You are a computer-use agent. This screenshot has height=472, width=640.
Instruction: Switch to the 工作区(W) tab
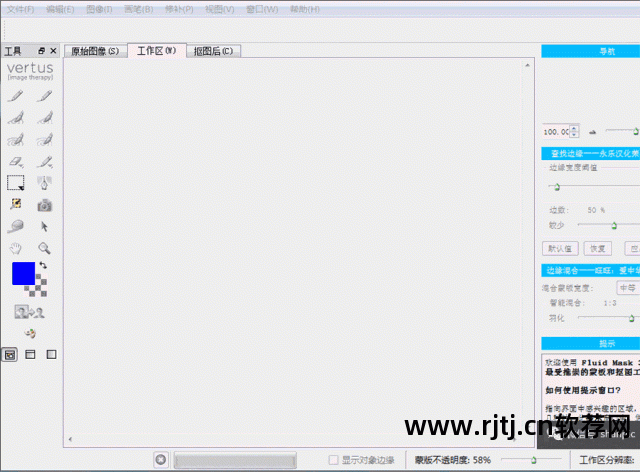pyautogui.click(x=157, y=51)
